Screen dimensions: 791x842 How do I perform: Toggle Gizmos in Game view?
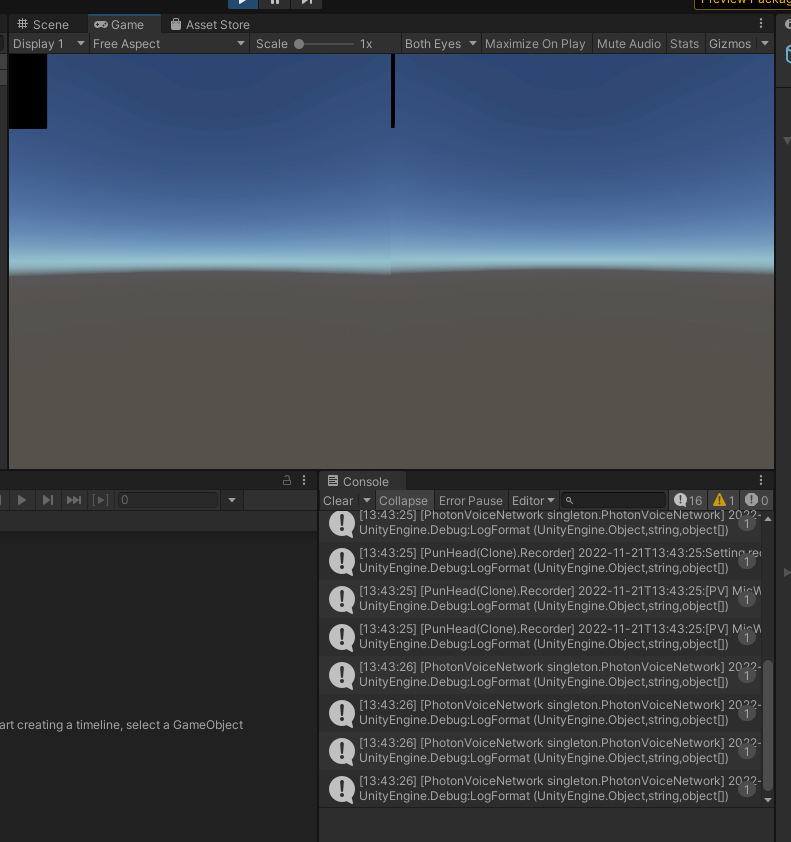(730, 44)
